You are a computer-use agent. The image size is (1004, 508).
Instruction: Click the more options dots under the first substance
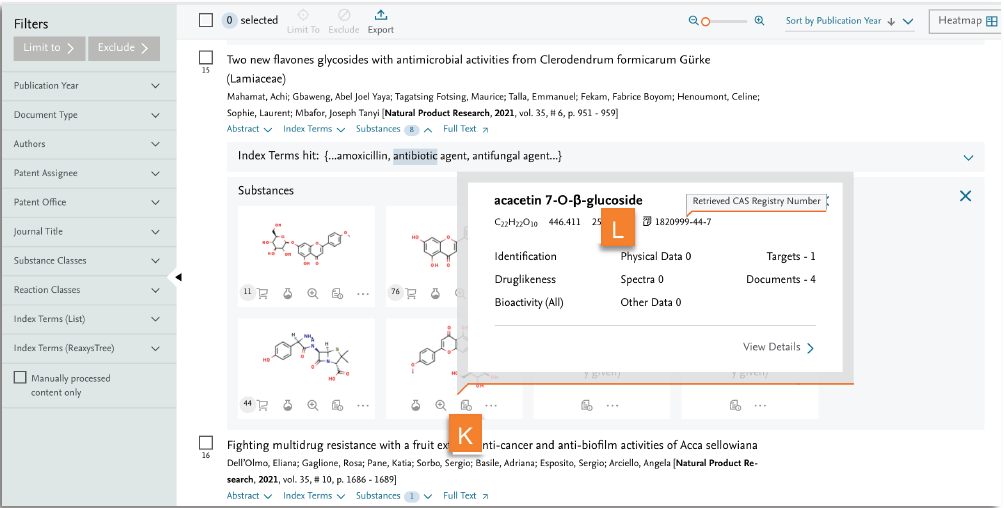coord(363,293)
